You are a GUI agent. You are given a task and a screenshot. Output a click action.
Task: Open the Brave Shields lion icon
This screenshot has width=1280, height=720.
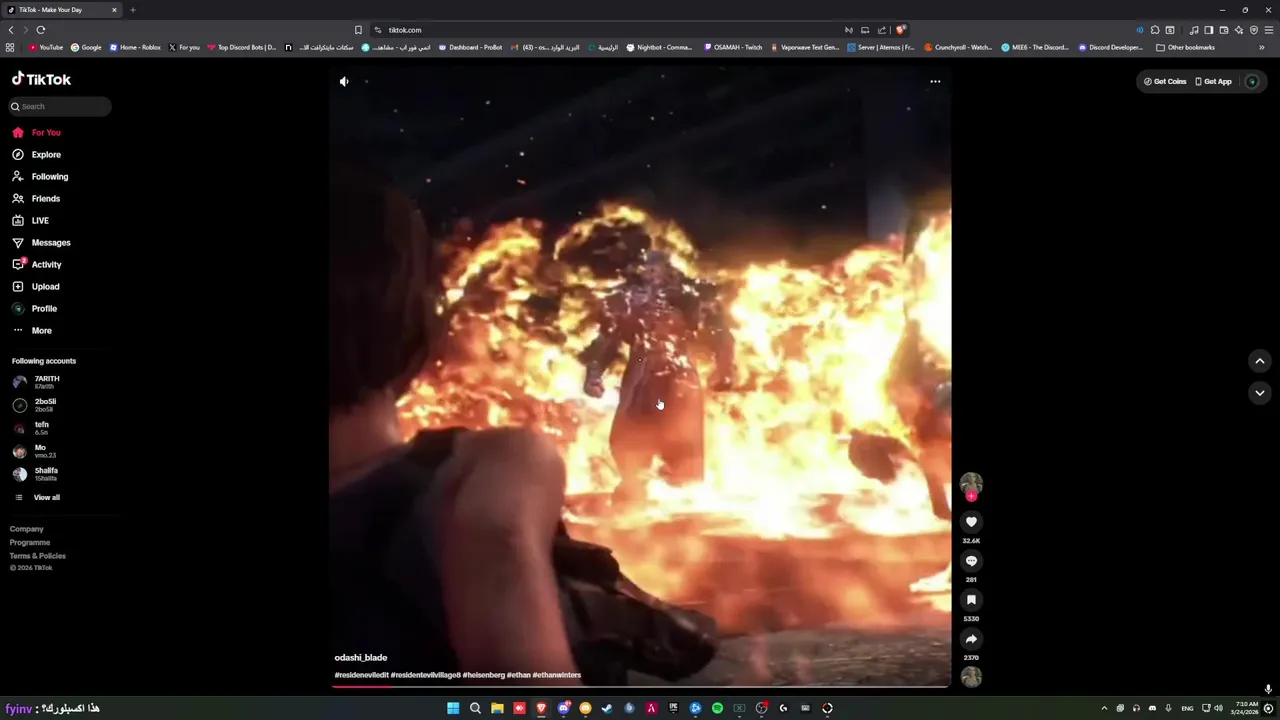tap(901, 30)
